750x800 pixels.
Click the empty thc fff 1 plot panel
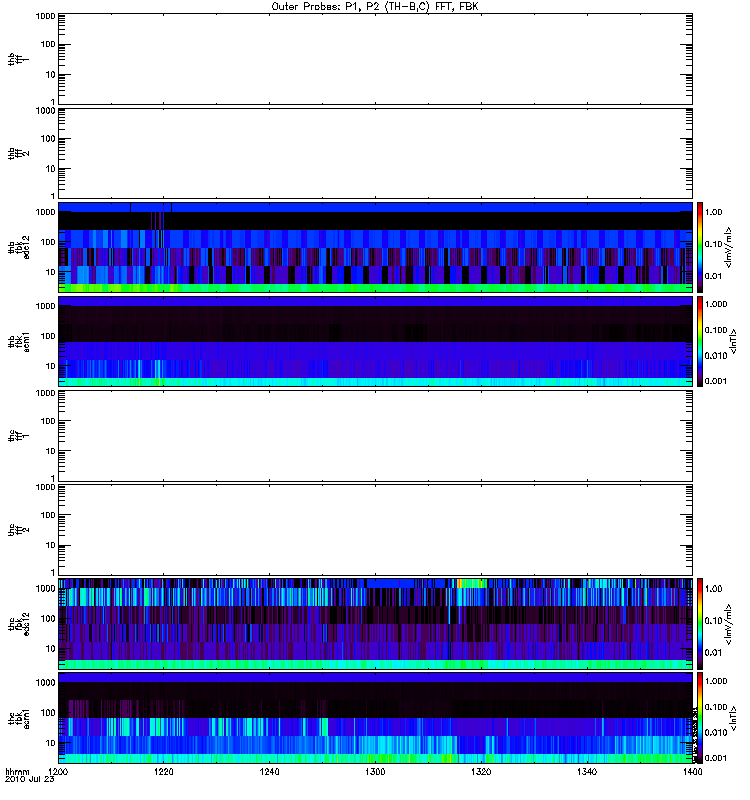(x=375, y=436)
